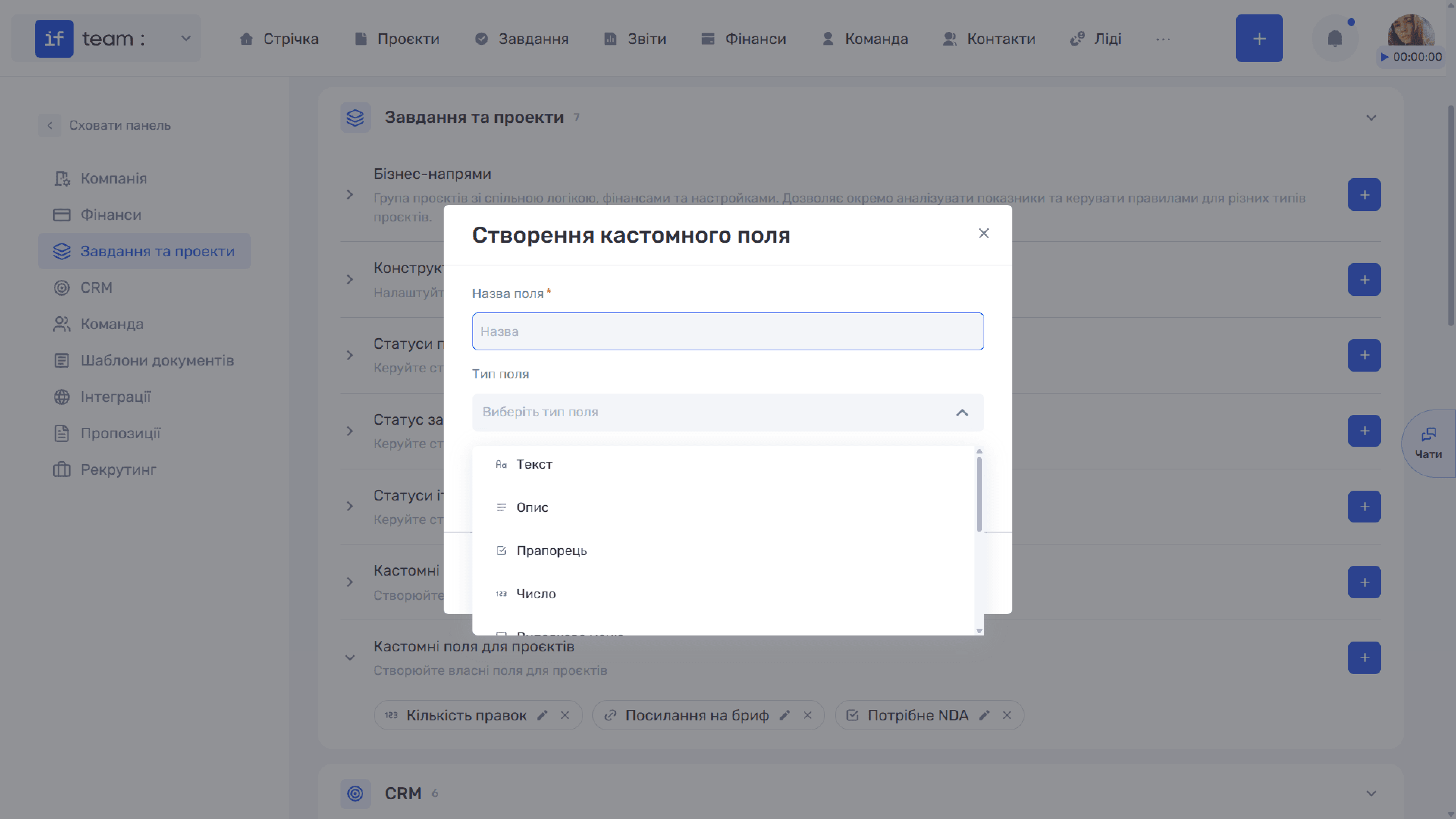This screenshot has height=819, width=1456.
Task: Choose Текст field type
Action: pos(723,464)
